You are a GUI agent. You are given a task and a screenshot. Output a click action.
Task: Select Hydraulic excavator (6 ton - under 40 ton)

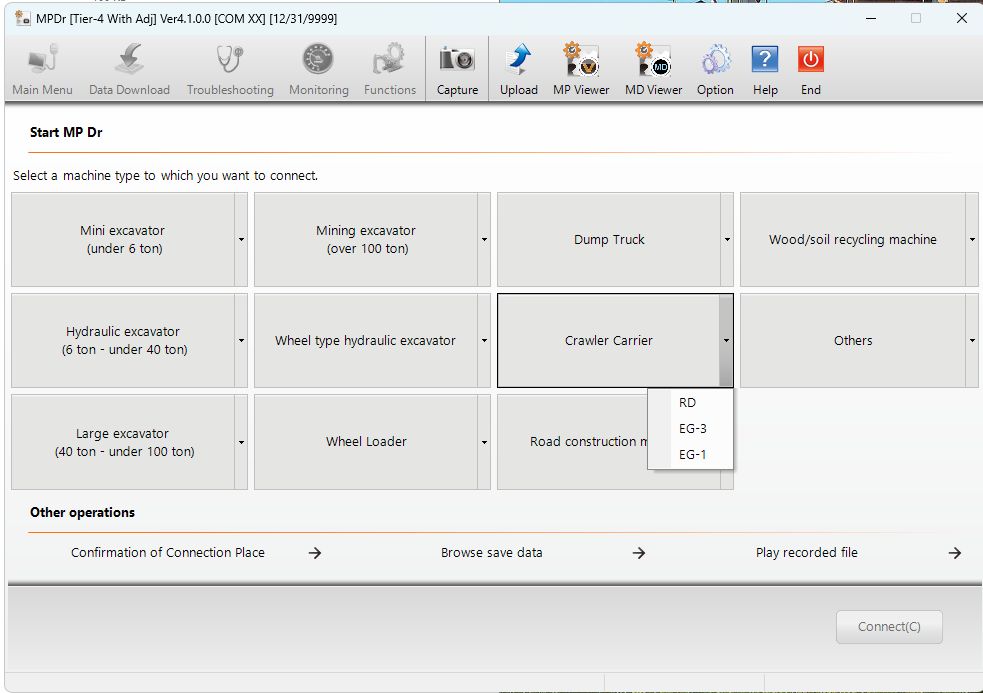(123, 341)
